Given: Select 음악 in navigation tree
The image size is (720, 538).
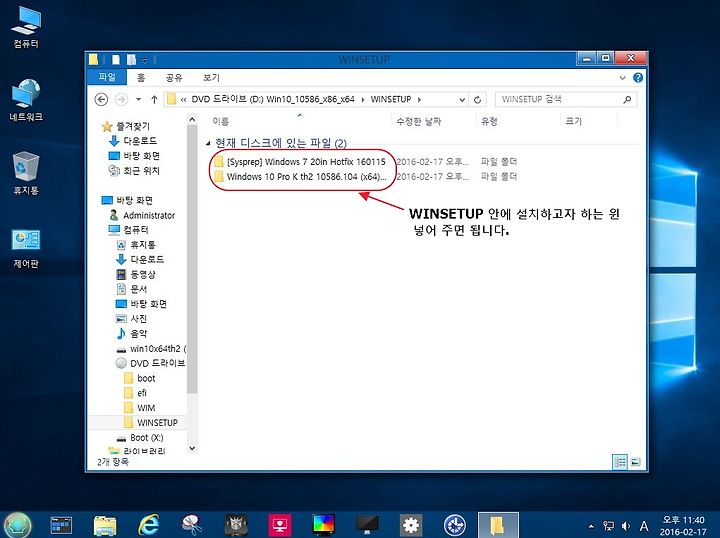Looking at the screenshot, I should (132, 333).
